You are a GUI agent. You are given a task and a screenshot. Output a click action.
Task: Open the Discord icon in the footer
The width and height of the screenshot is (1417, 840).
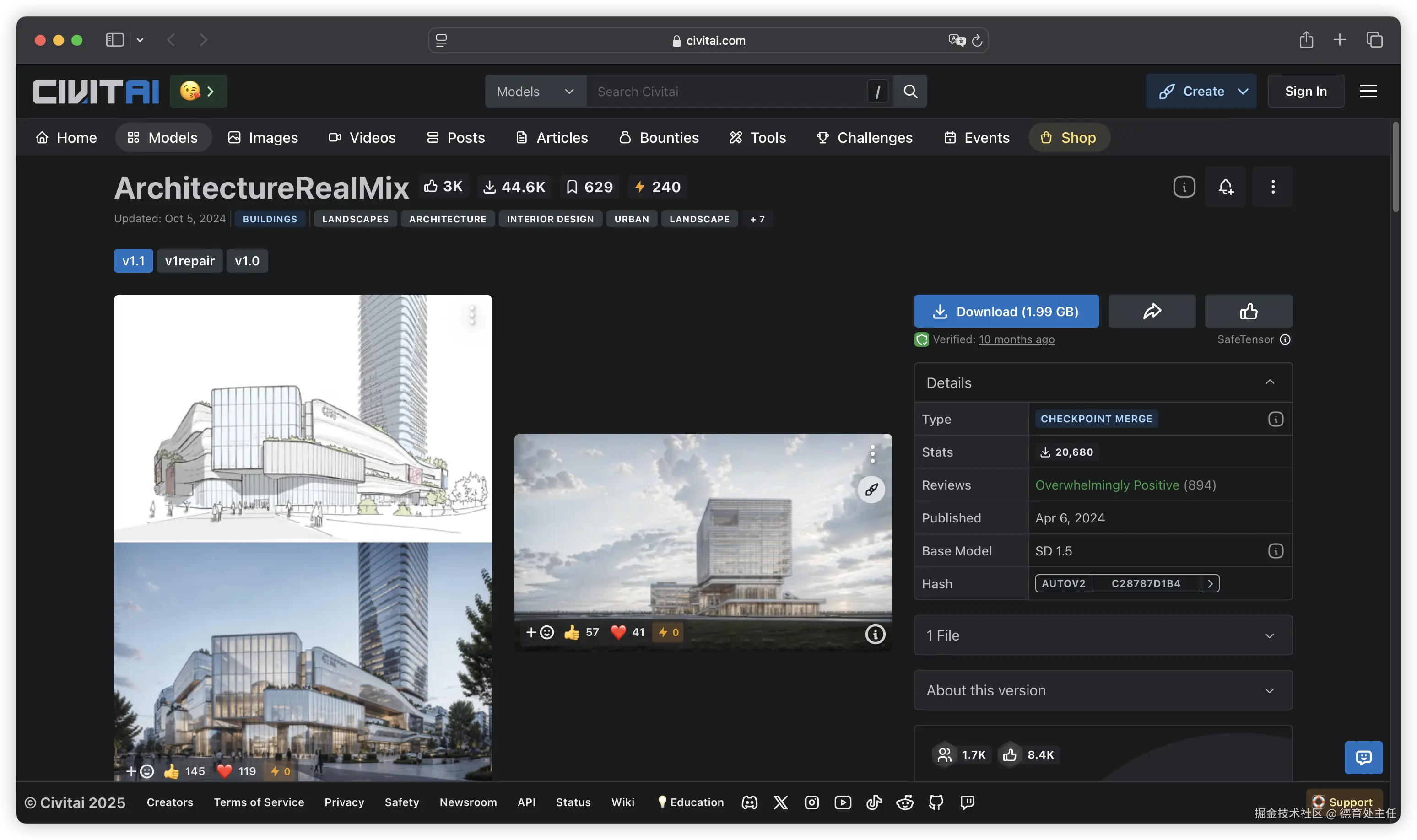click(x=750, y=802)
